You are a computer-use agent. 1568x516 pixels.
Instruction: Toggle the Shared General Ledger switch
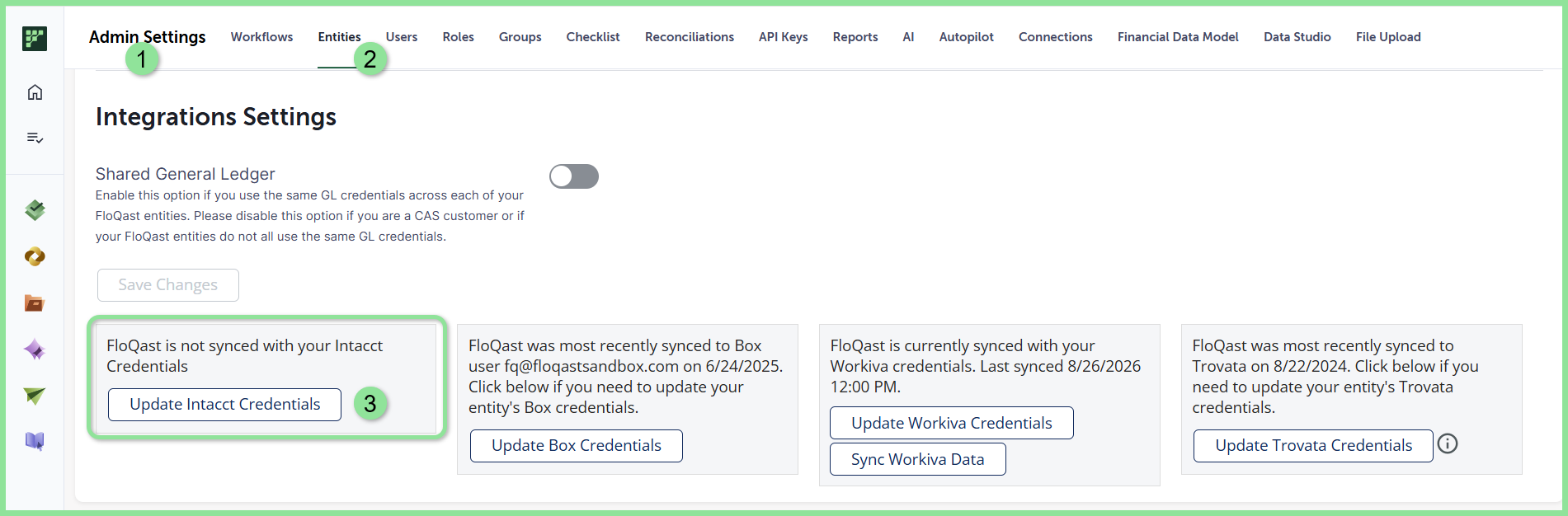click(574, 176)
